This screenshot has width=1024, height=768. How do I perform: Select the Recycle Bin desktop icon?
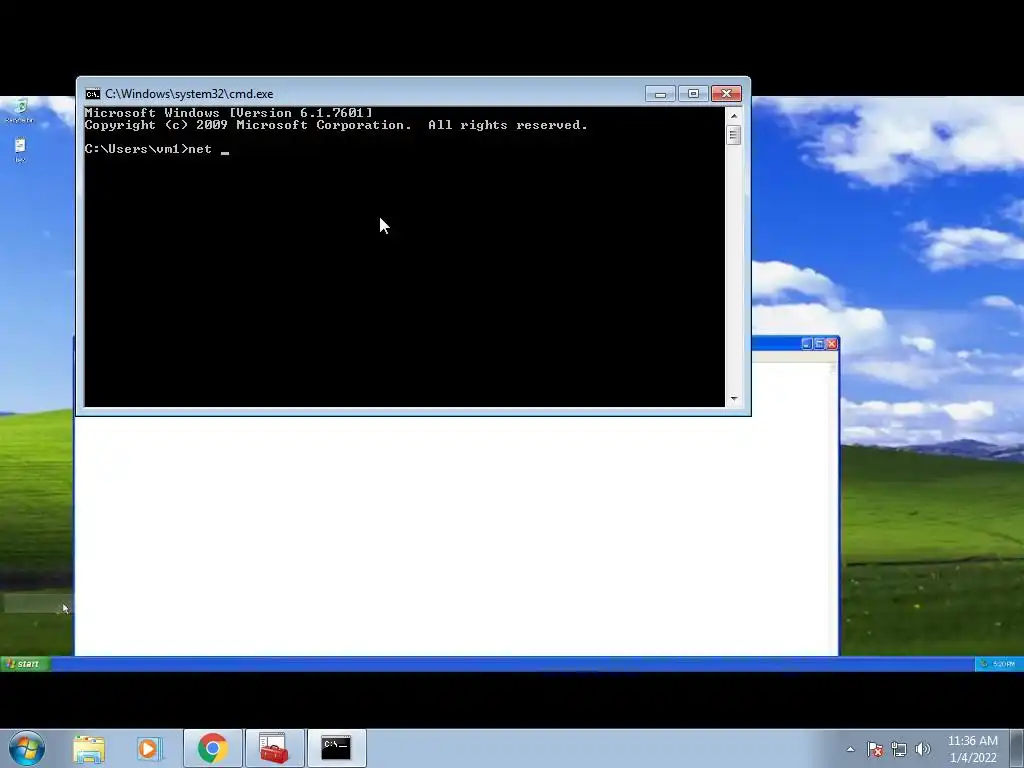coord(20,111)
